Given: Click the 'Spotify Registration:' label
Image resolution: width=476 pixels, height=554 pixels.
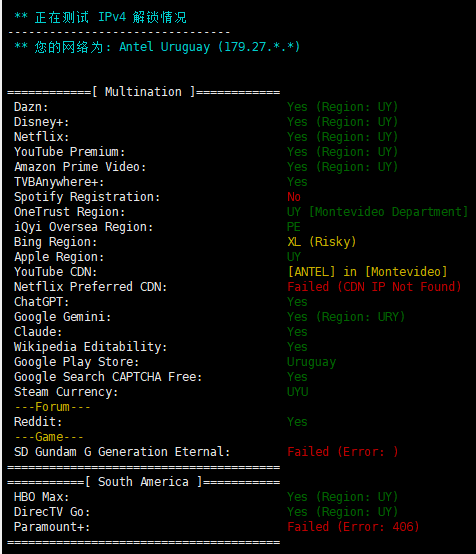Looking at the screenshot, I should pyautogui.click(x=87, y=197).
